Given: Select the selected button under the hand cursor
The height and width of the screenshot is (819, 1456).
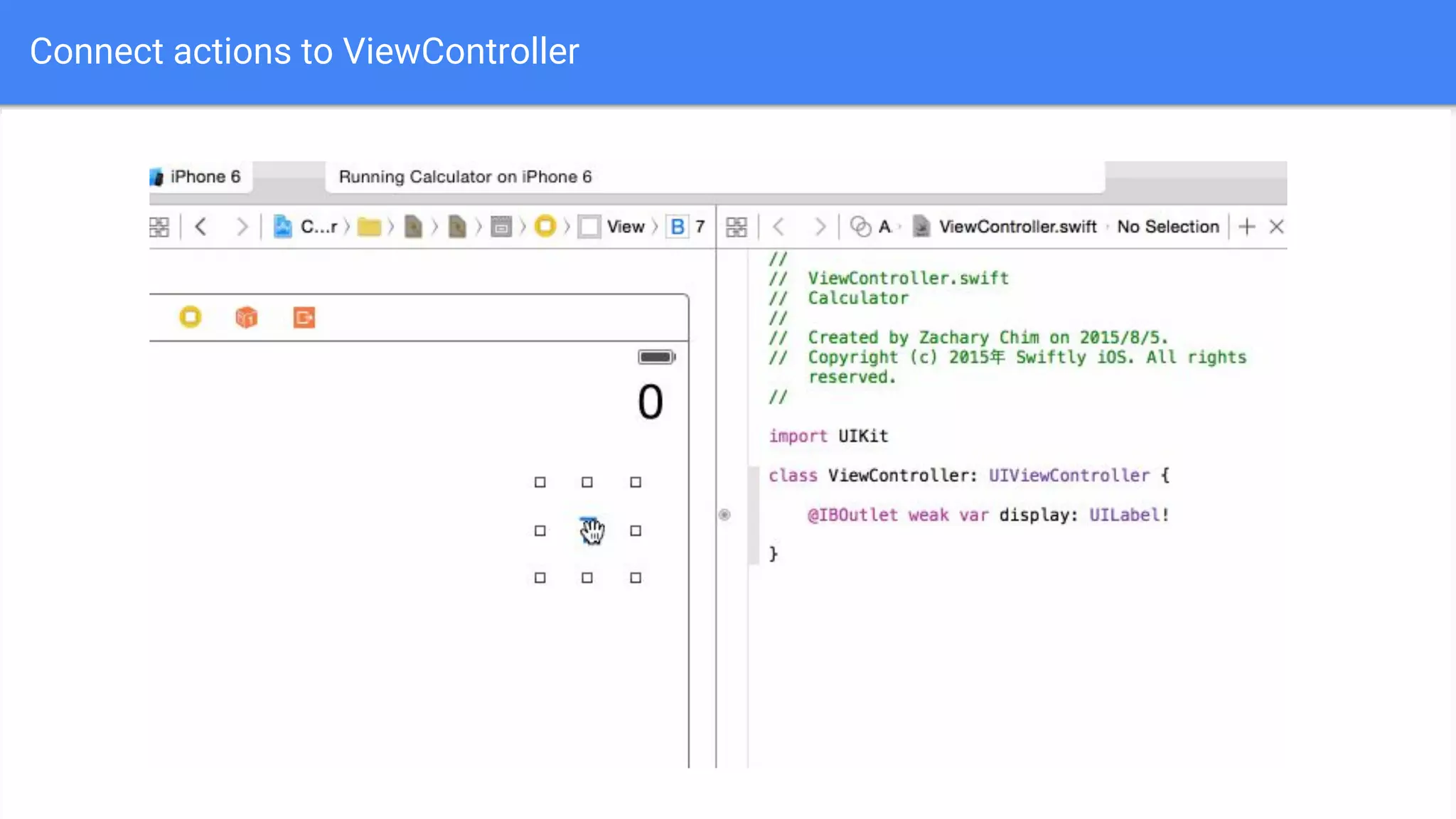Looking at the screenshot, I should (x=589, y=530).
